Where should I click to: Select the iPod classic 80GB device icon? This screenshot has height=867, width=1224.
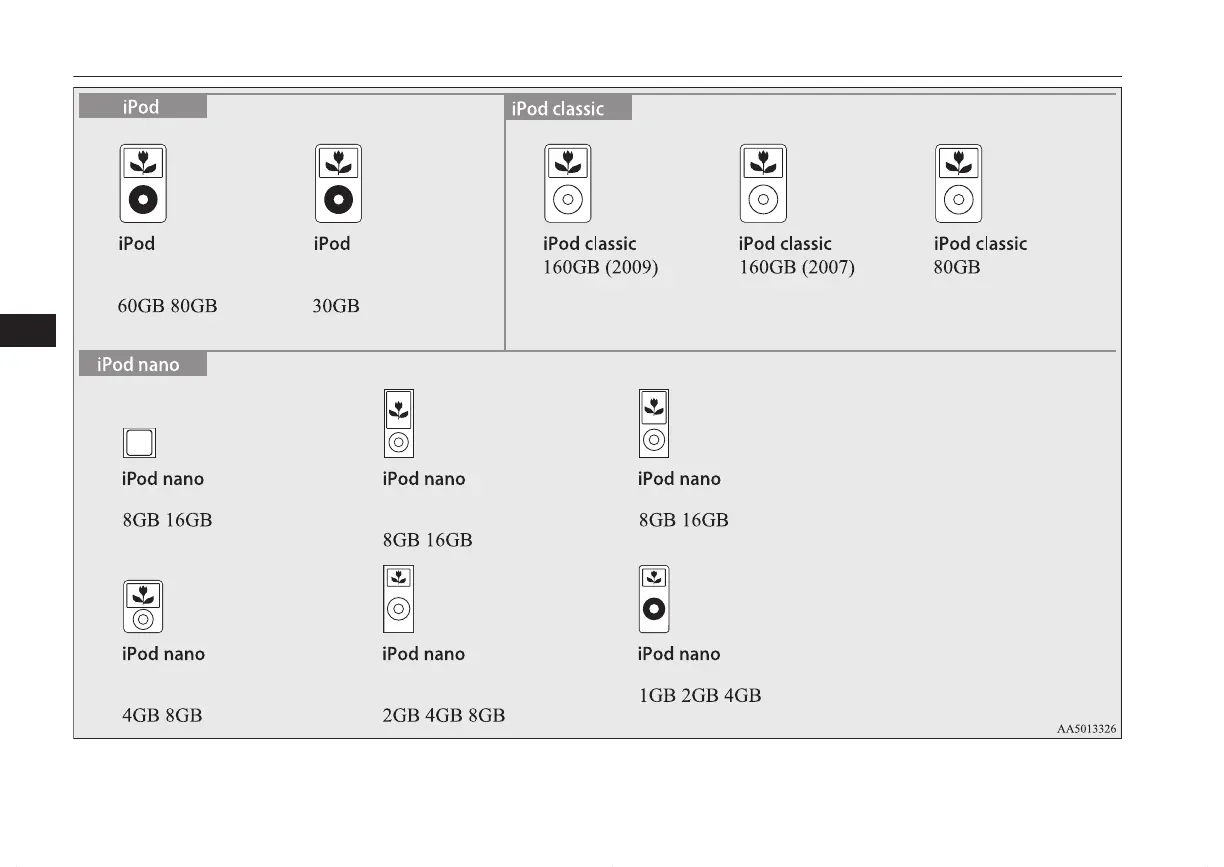pyautogui.click(x=958, y=184)
